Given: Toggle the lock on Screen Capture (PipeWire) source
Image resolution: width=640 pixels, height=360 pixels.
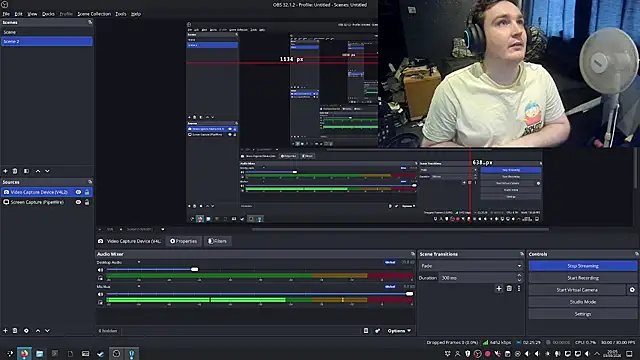Looking at the screenshot, I should [x=87, y=202].
